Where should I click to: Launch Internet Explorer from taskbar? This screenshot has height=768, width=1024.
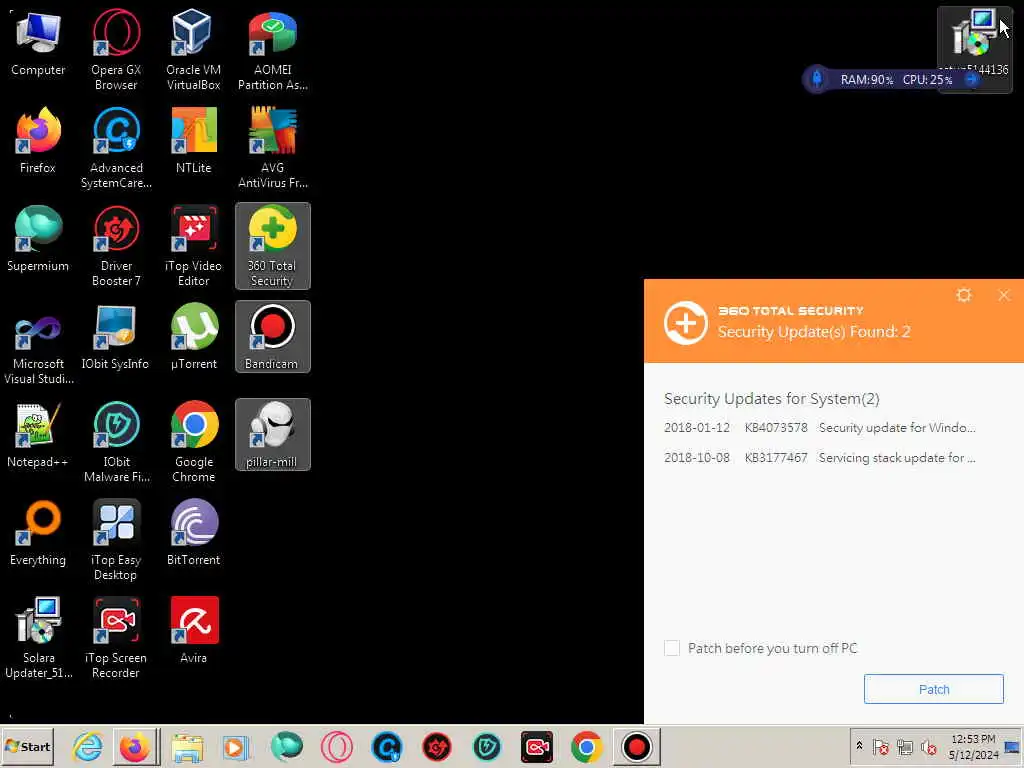(88, 746)
